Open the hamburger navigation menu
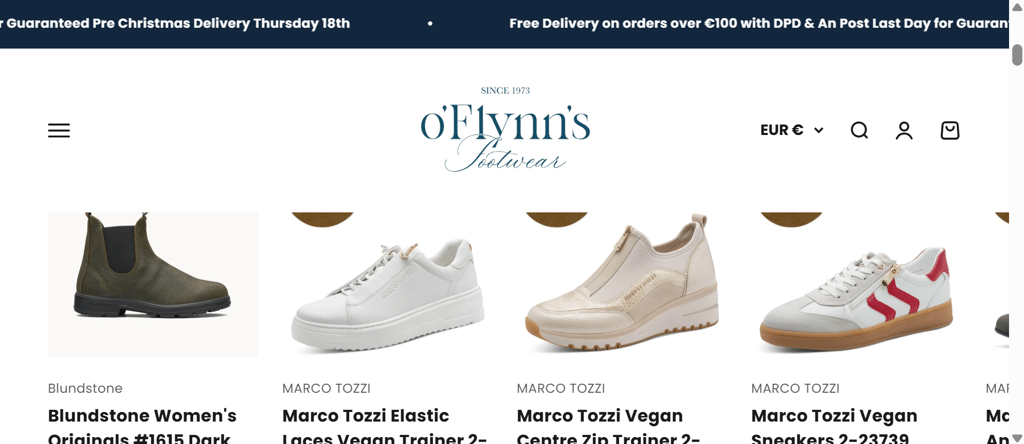This screenshot has width=1024, height=444. tap(59, 130)
